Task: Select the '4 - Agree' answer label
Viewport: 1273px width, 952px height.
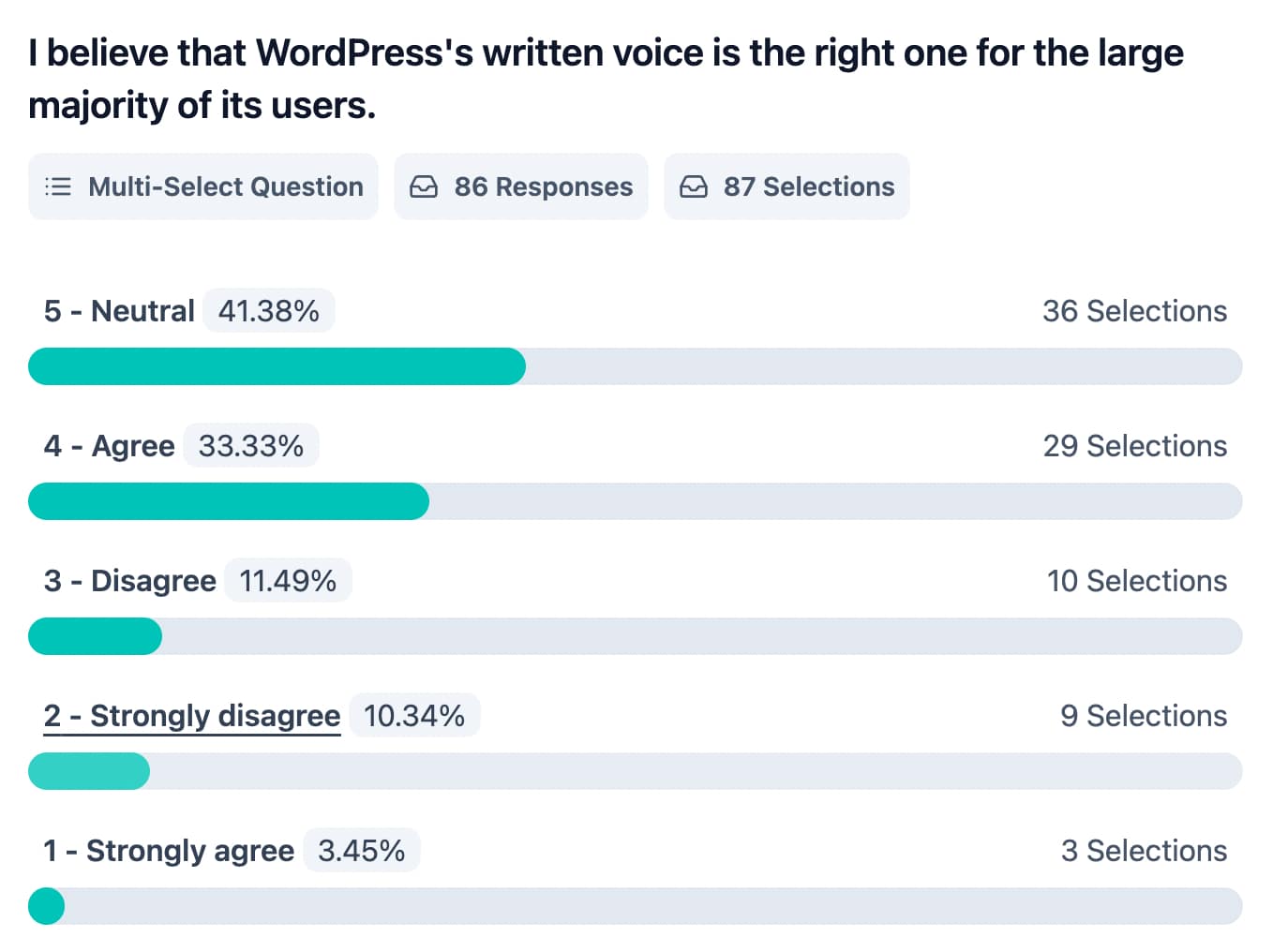Action: point(109,446)
